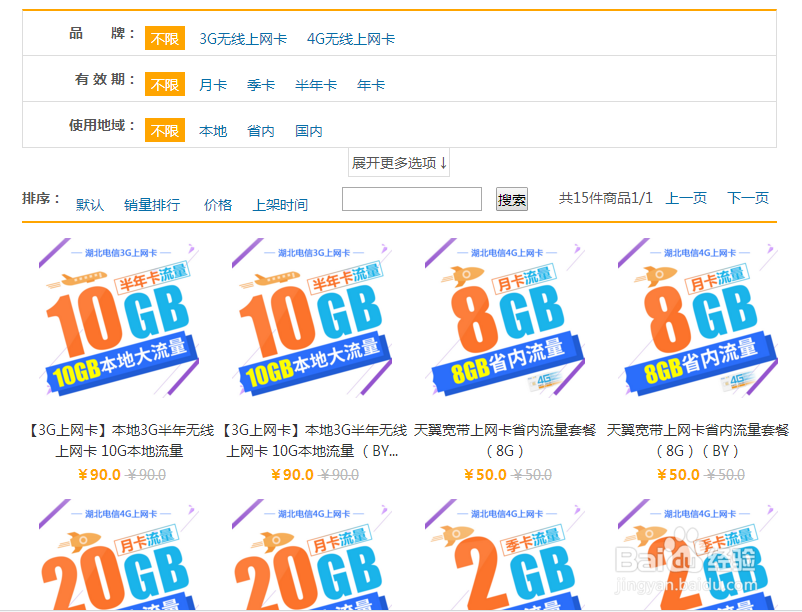Open first 20GB 月卡流量 product image
The image size is (802, 612).
119,555
